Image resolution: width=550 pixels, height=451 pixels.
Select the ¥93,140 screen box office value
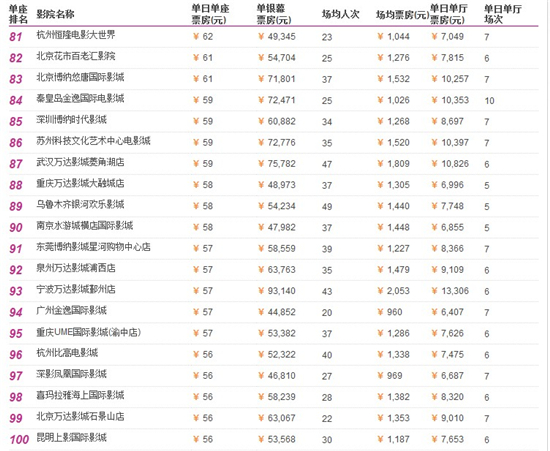pos(277,291)
